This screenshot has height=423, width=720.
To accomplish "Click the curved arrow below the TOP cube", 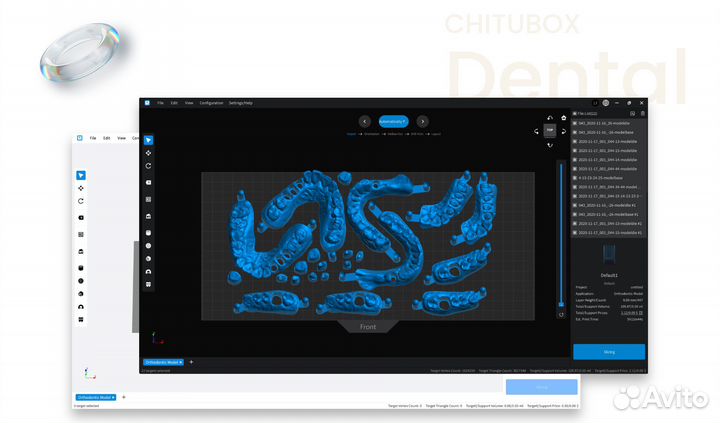I will click(550, 145).
